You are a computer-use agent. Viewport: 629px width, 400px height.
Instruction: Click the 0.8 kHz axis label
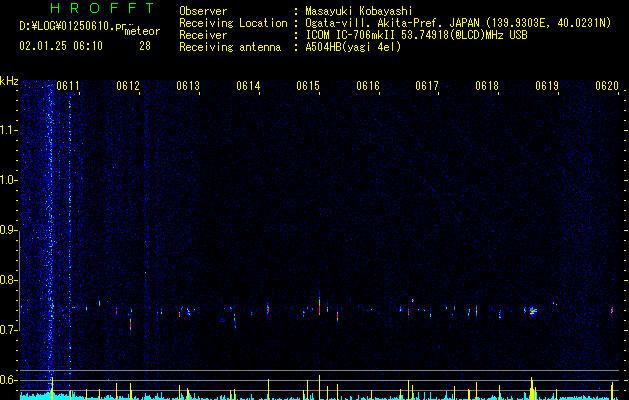(9, 280)
